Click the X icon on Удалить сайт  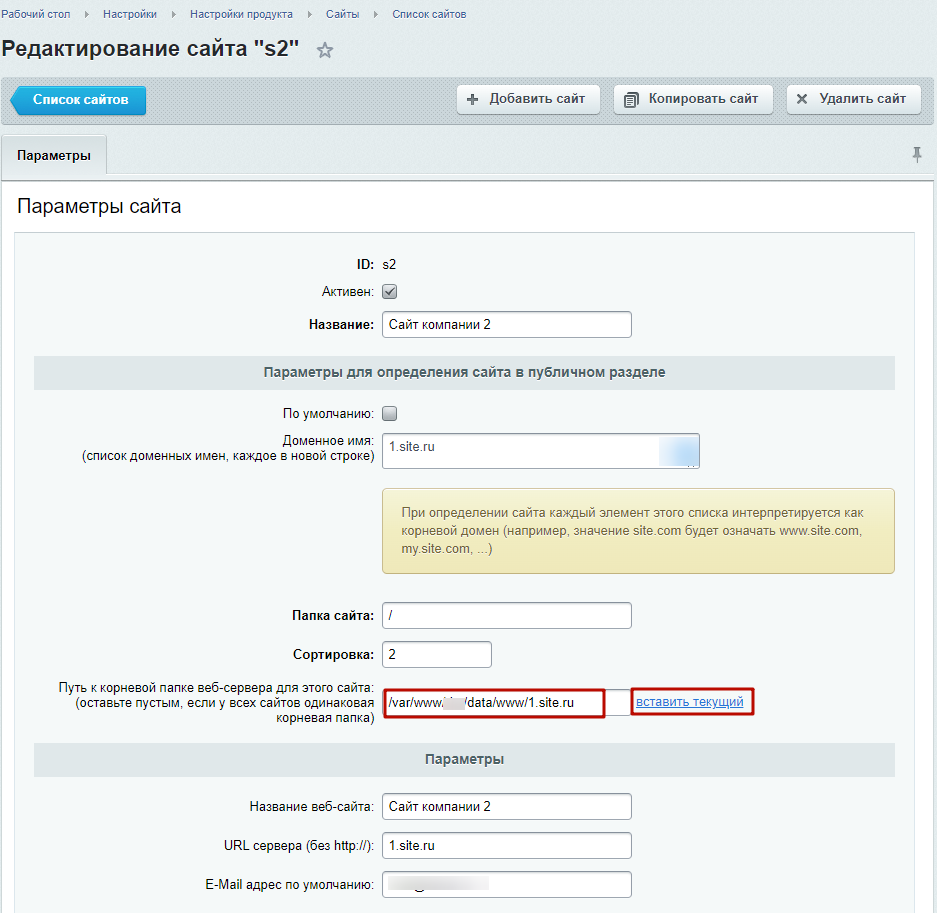[x=802, y=99]
